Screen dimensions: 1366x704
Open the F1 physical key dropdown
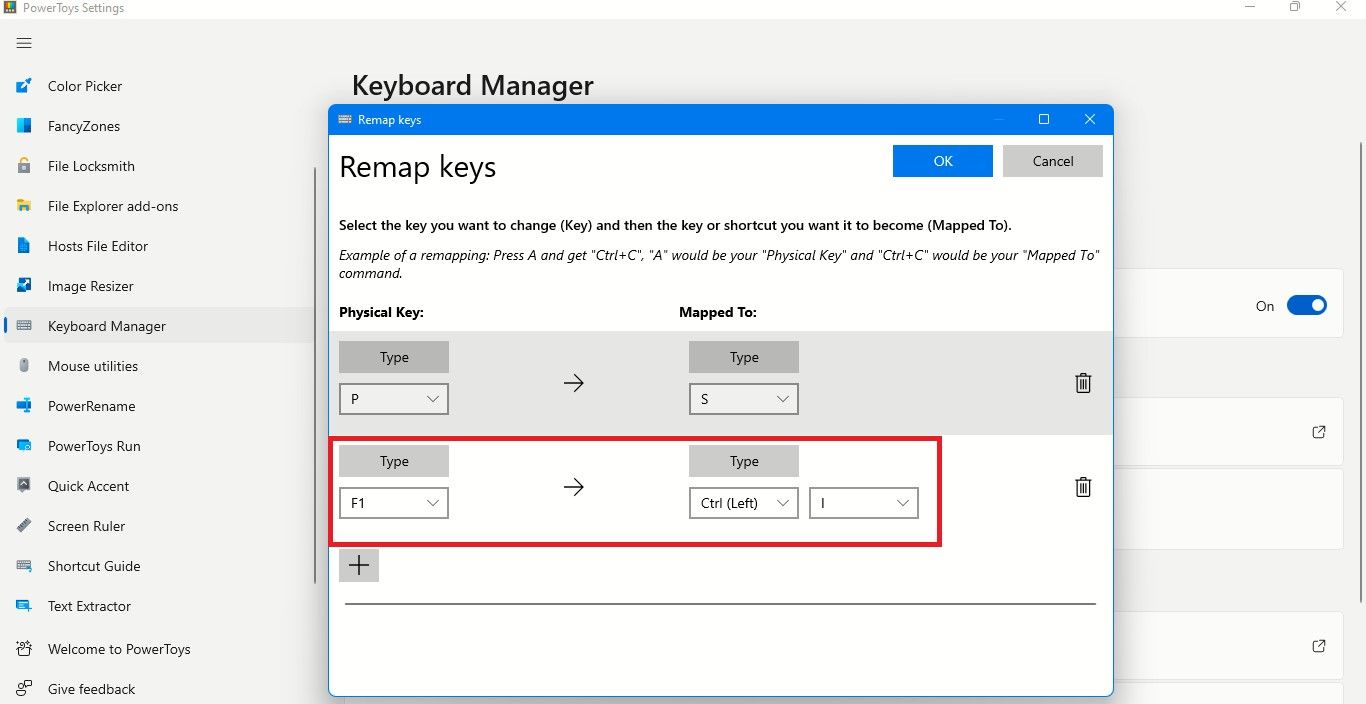(x=394, y=503)
